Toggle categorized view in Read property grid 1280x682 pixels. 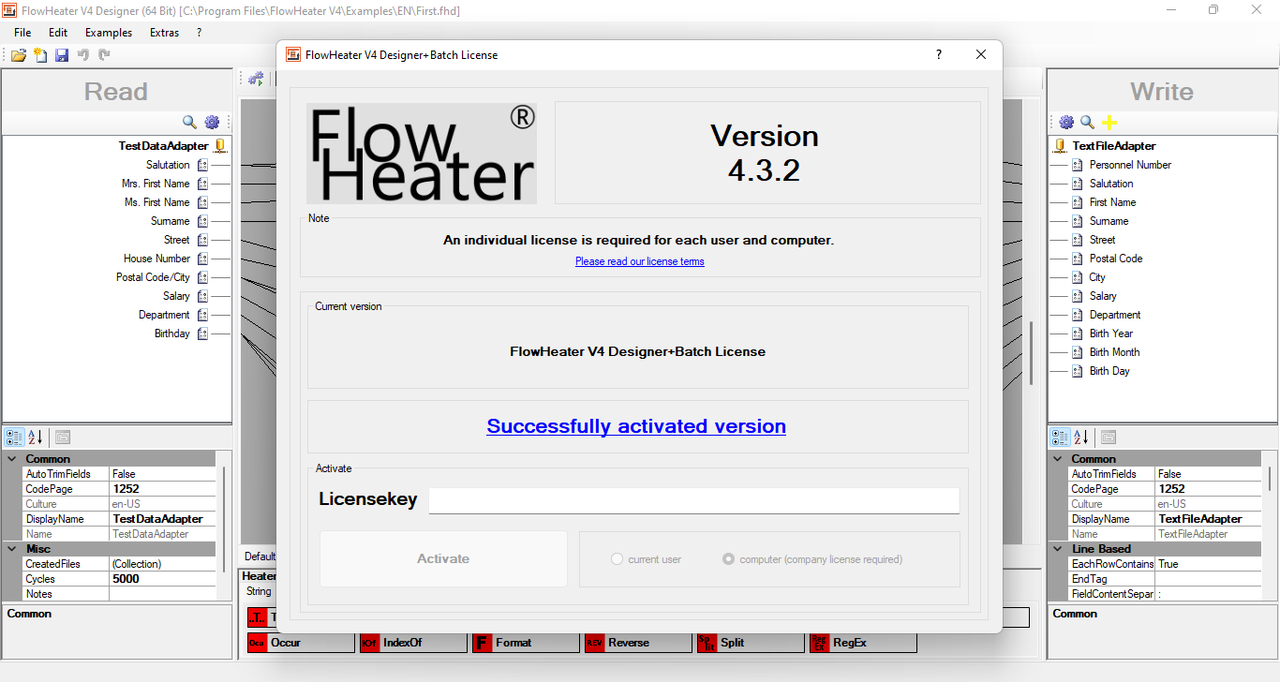pyautogui.click(x=14, y=438)
